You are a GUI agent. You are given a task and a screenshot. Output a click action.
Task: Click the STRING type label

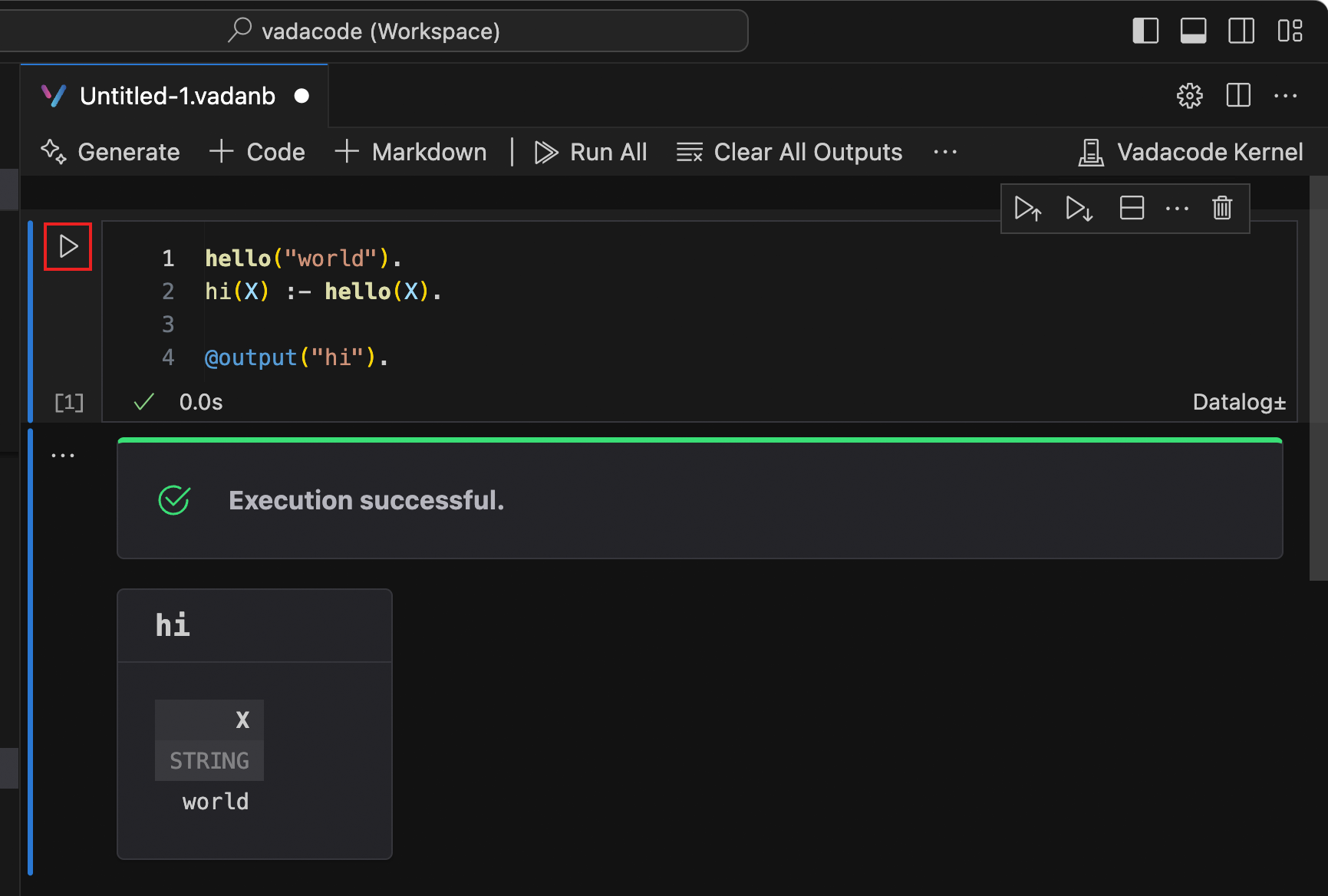click(209, 760)
